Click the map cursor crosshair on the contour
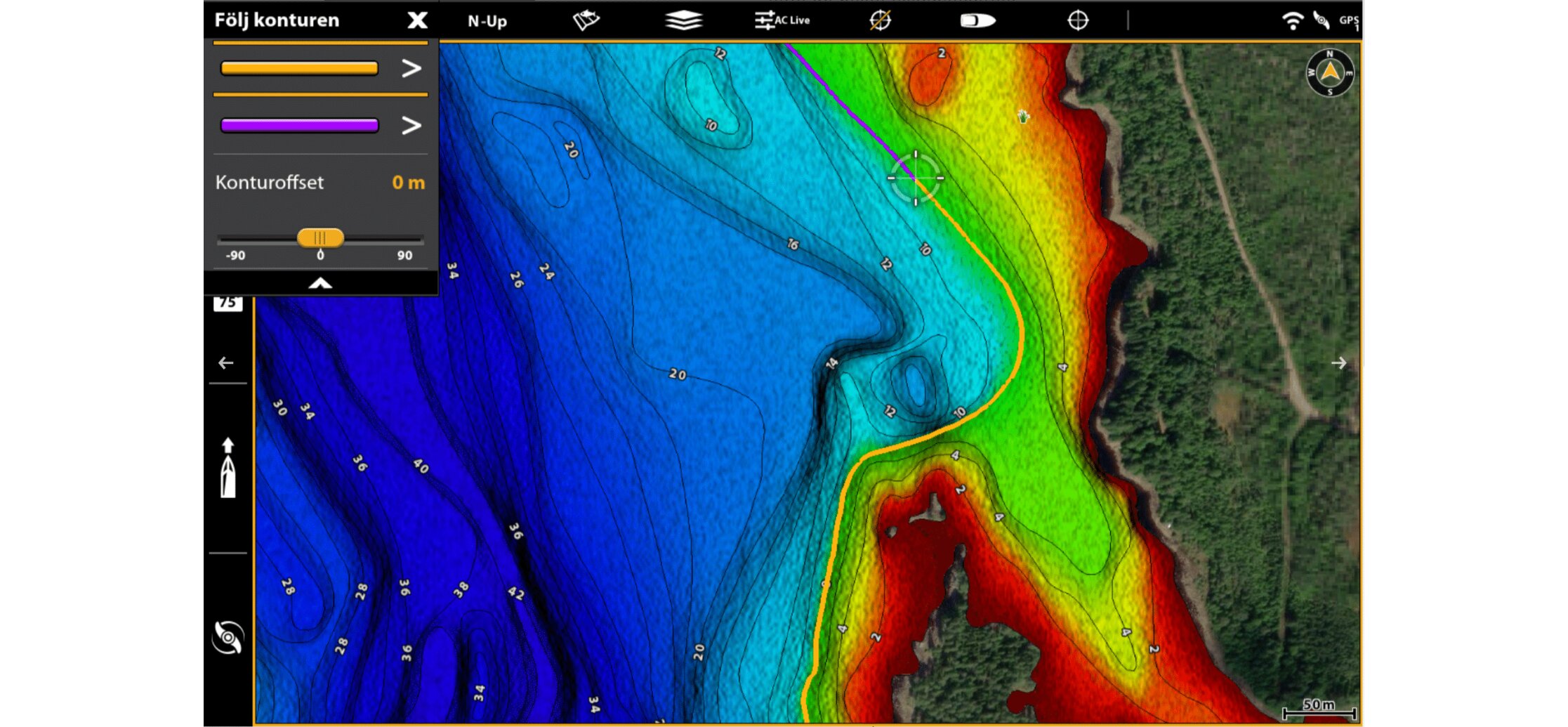This screenshot has height=727, width=1568. (x=916, y=178)
